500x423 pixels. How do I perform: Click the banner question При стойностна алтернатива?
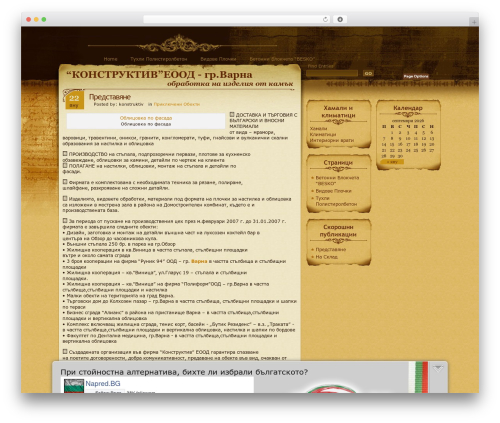click(x=184, y=372)
